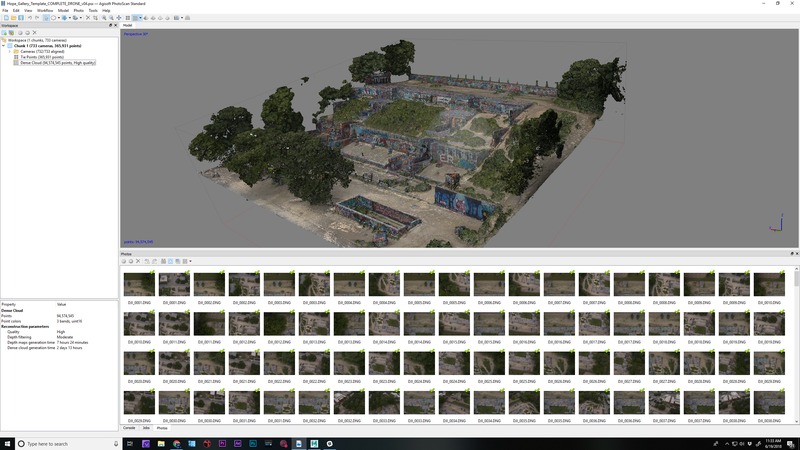Open Chrome from the Windows taskbar

[x=176, y=443]
